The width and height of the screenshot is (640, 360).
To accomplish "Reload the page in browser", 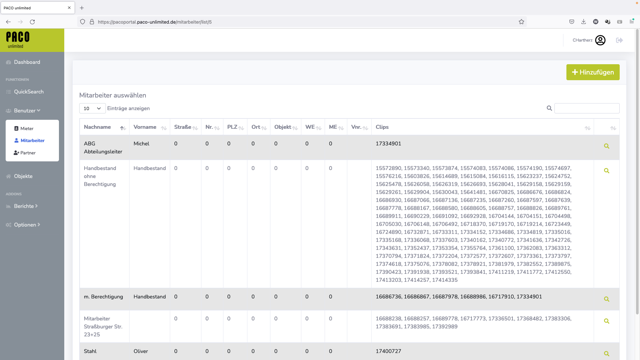I will pyautogui.click(x=32, y=22).
